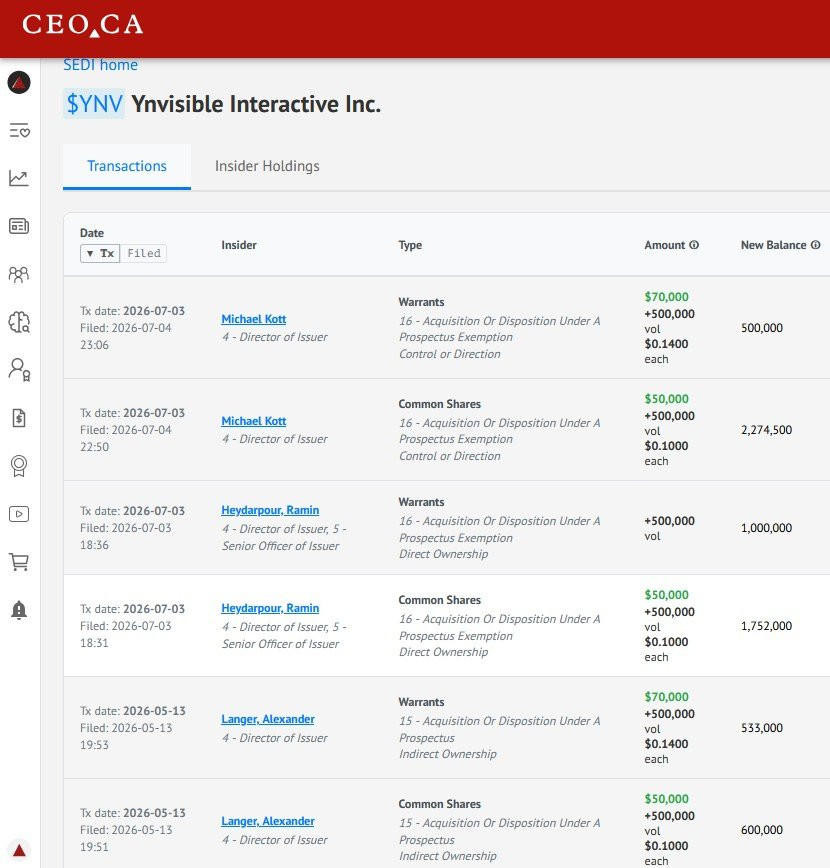Open the insider person badge sidebar icon
The image size is (830, 868).
[x=19, y=369]
